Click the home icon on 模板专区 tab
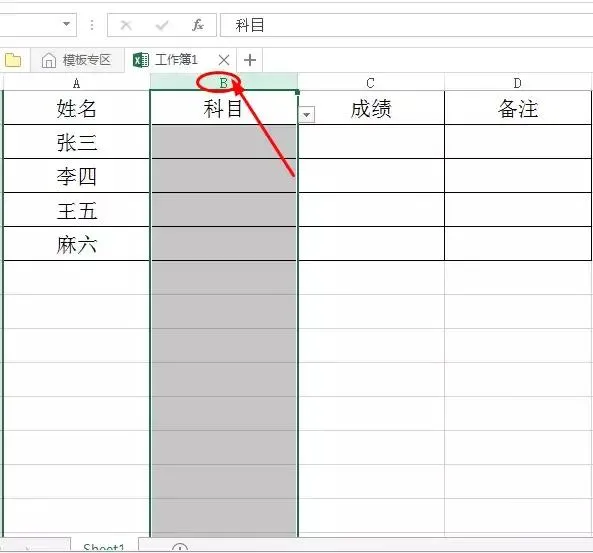 [49, 60]
